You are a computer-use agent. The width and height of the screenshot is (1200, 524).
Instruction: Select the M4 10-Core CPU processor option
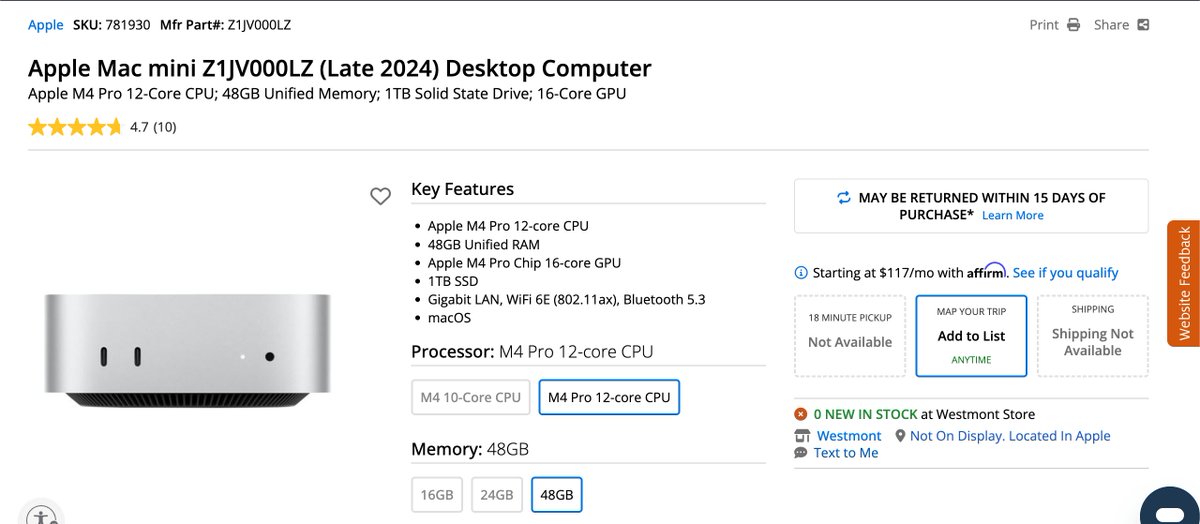click(471, 397)
